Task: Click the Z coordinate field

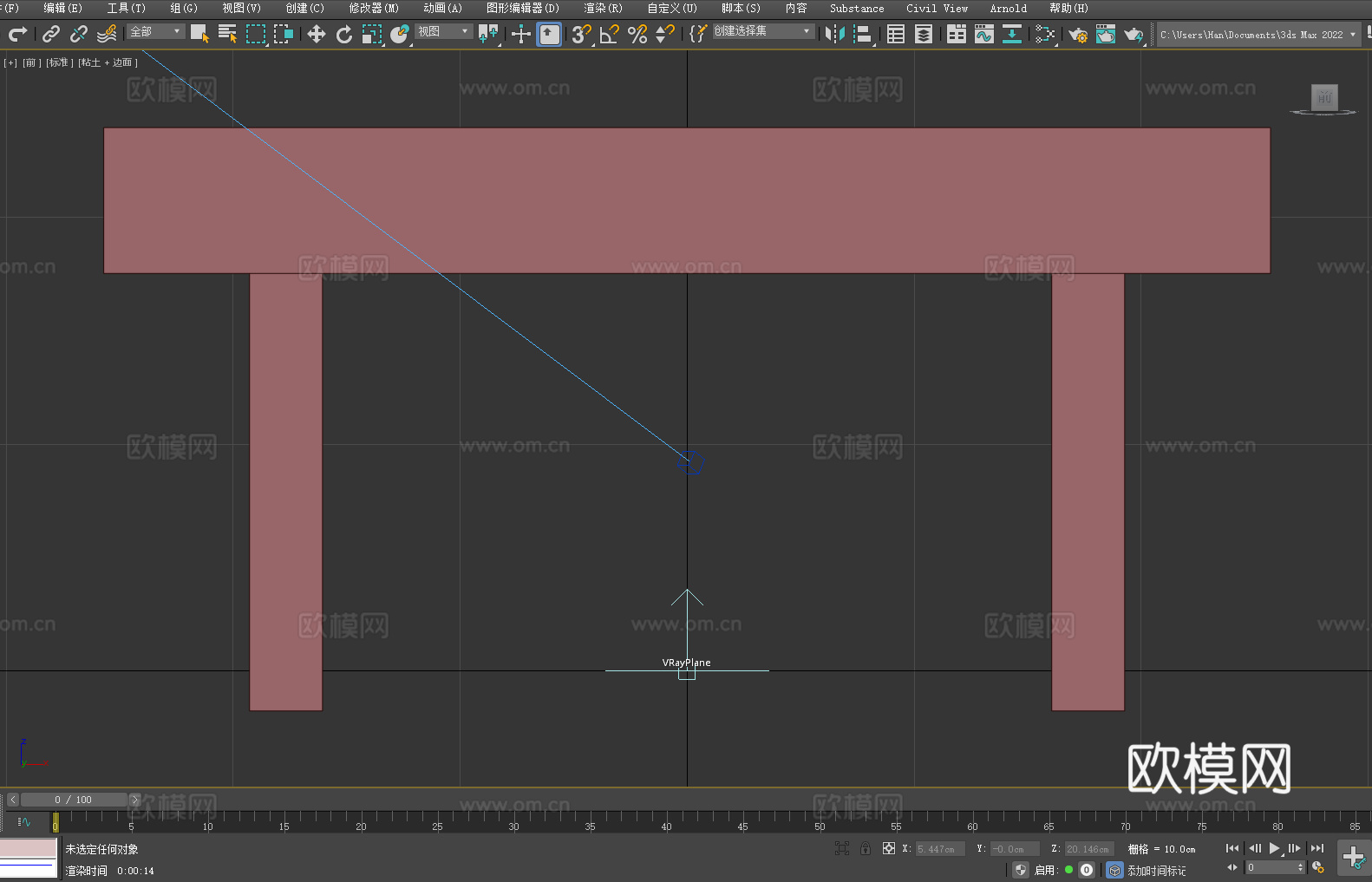Action: [x=1089, y=849]
